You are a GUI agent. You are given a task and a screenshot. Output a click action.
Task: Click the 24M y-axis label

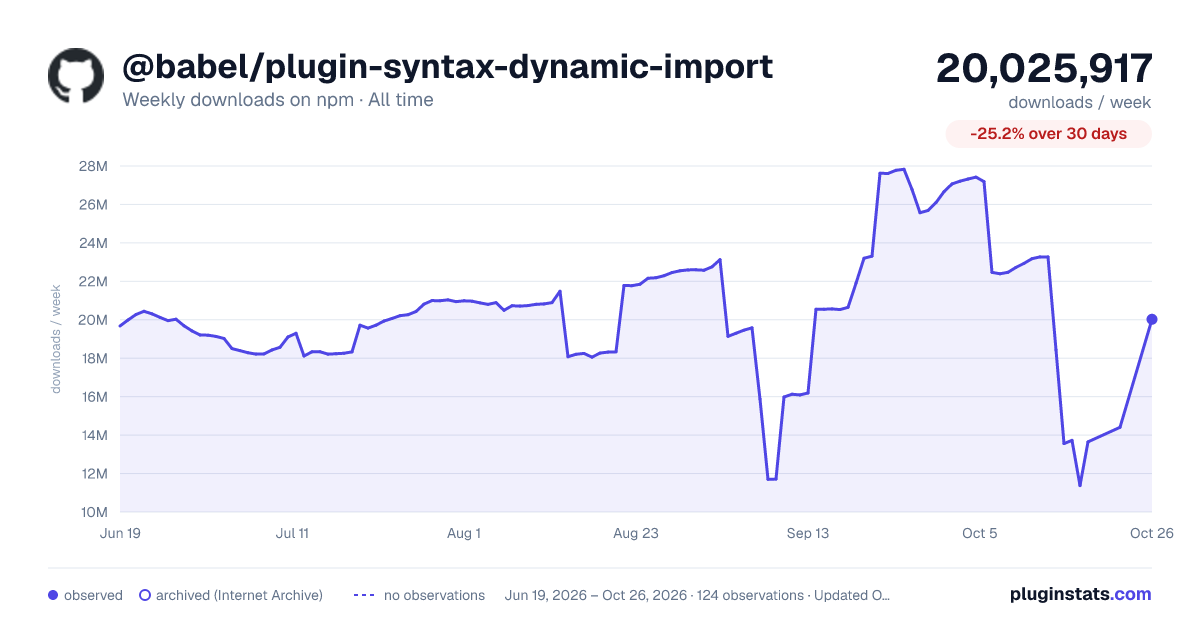(93, 243)
